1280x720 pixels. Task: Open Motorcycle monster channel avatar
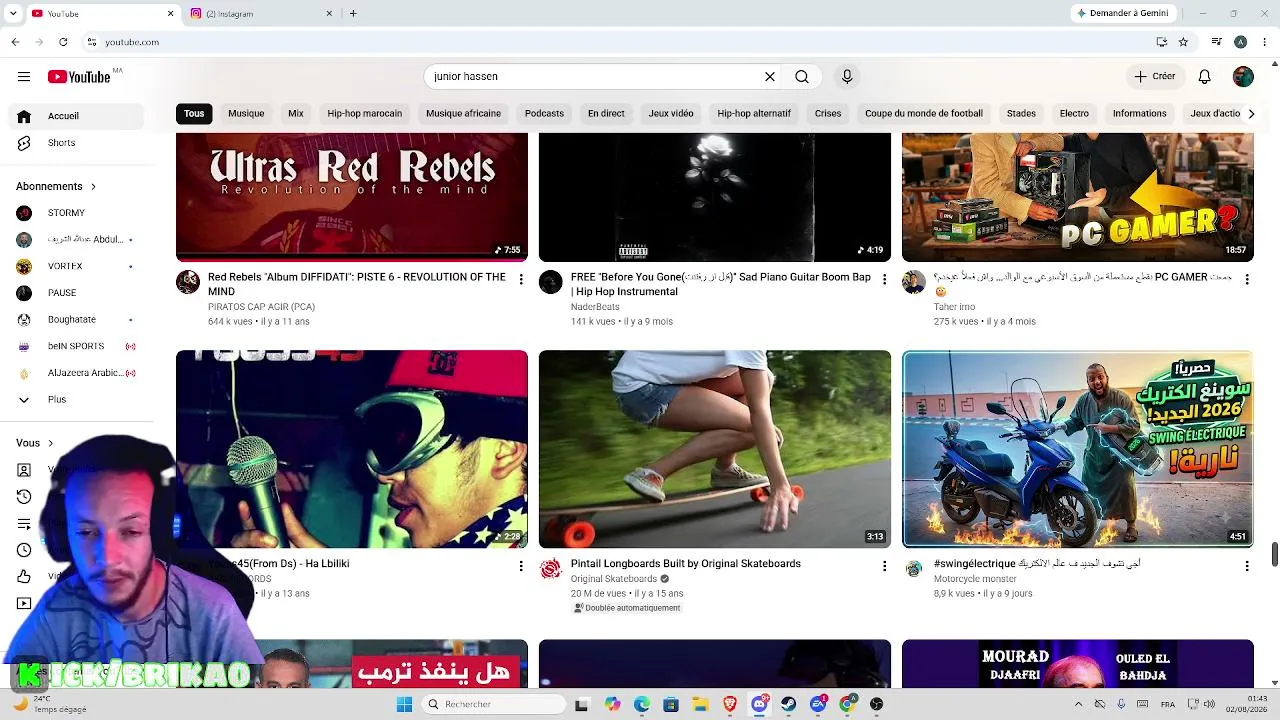coord(914,569)
